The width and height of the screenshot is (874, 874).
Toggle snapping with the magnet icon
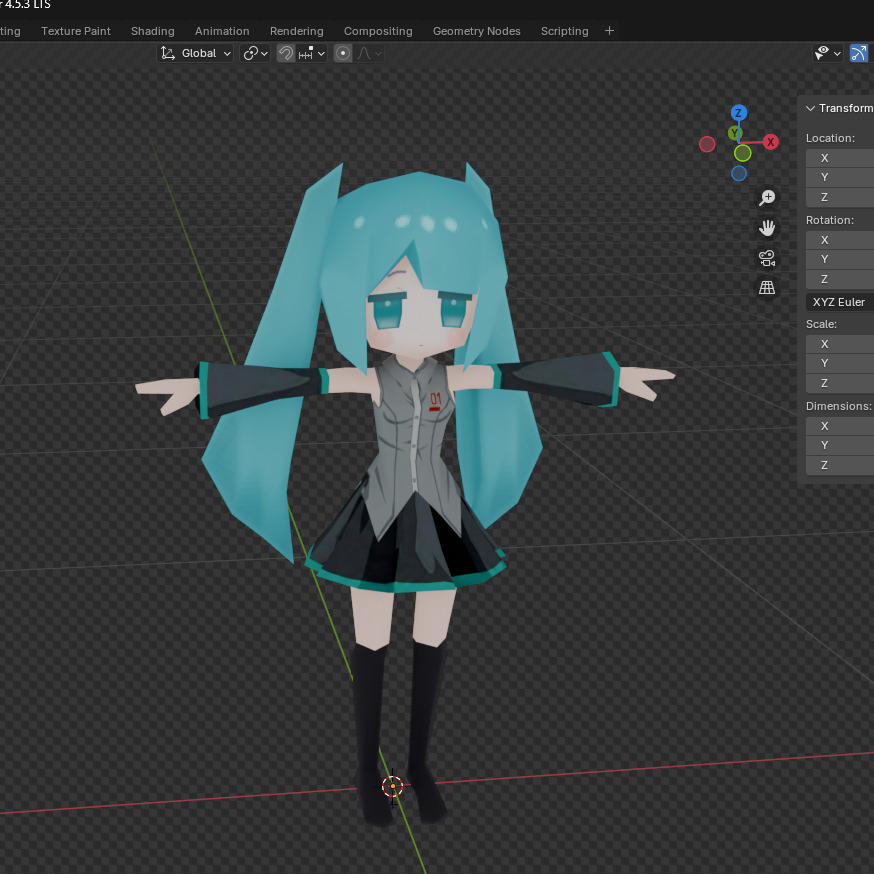[285, 53]
